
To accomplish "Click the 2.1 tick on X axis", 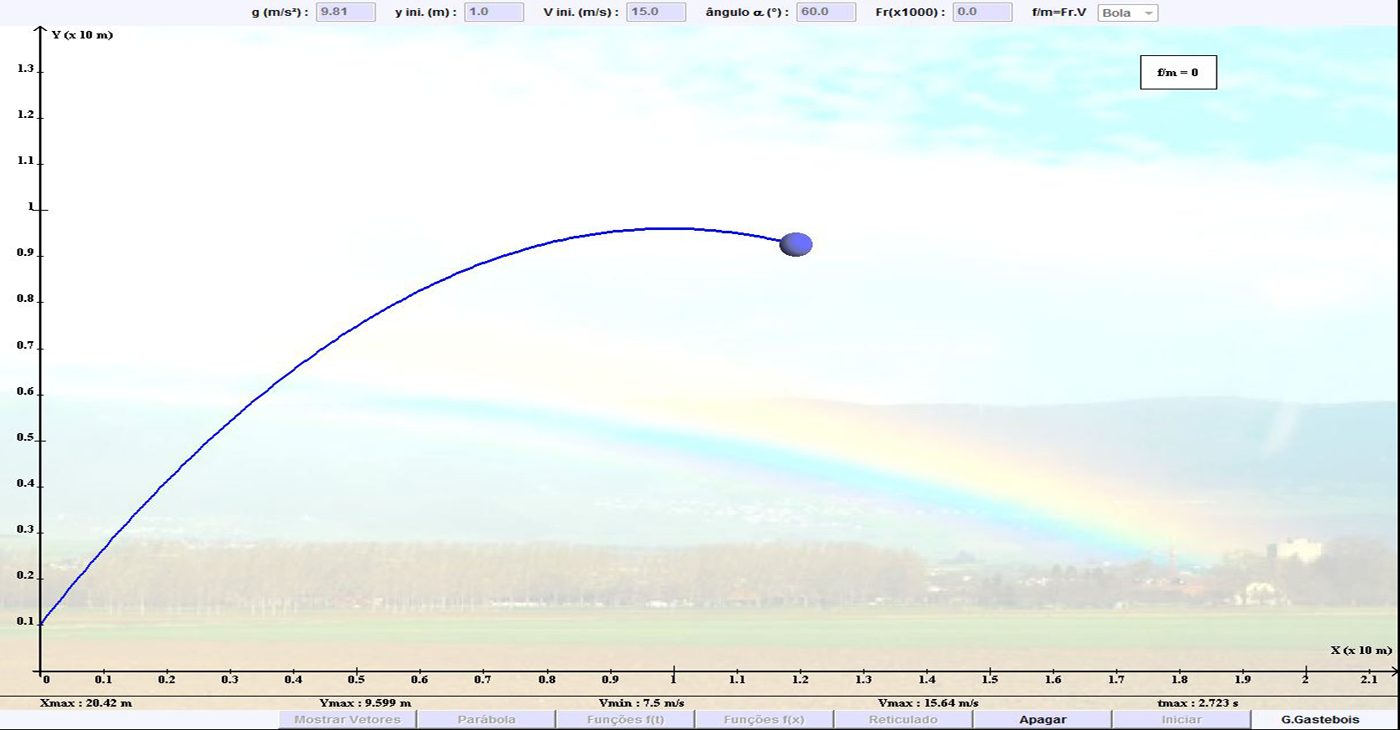I will (1369, 680).
